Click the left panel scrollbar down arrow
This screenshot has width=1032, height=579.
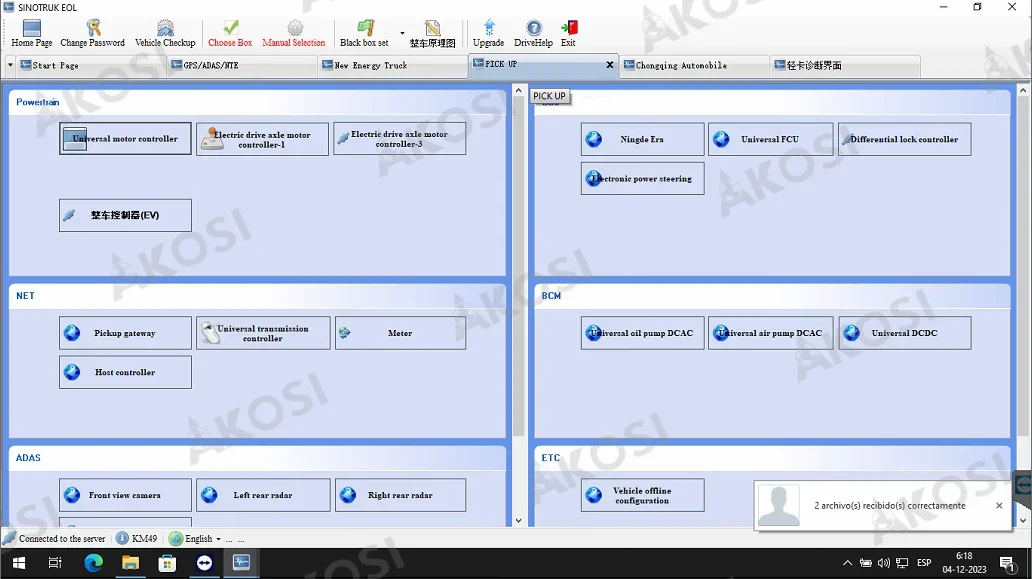point(518,520)
